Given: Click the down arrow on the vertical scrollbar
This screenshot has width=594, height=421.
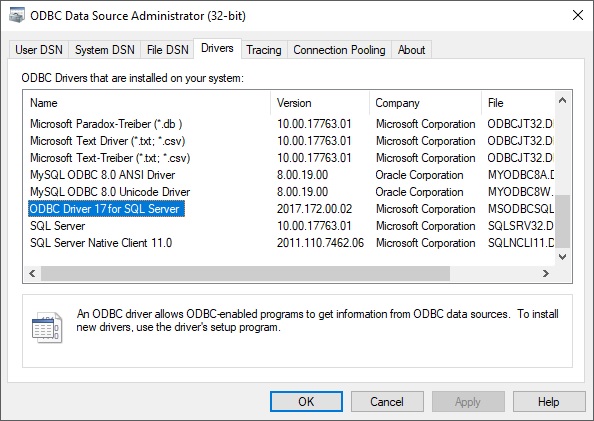Looking at the screenshot, I should tap(563, 257).
